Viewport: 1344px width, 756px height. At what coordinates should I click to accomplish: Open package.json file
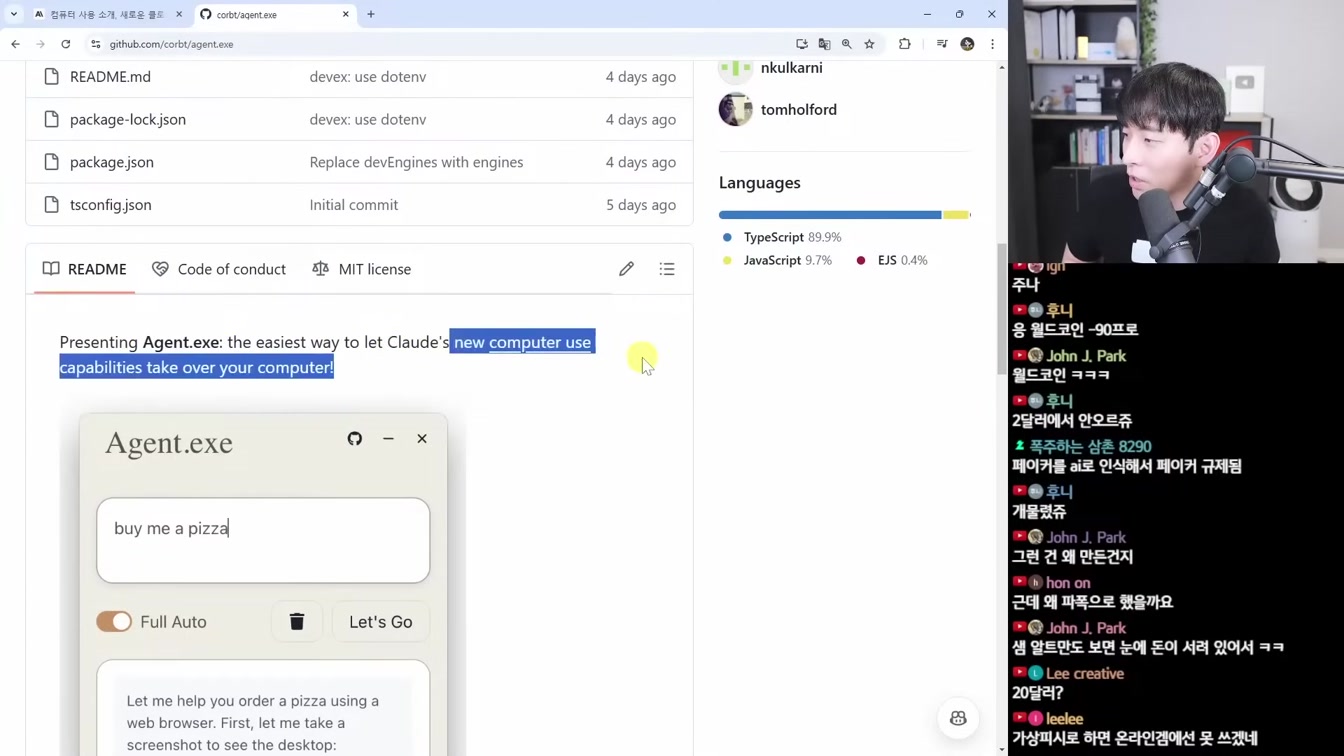pyautogui.click(x=112, y=162)
